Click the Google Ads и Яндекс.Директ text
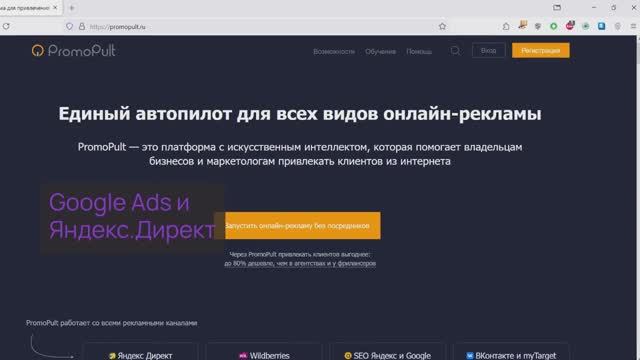This screenshot has width=640, height=360. point(132,216)
